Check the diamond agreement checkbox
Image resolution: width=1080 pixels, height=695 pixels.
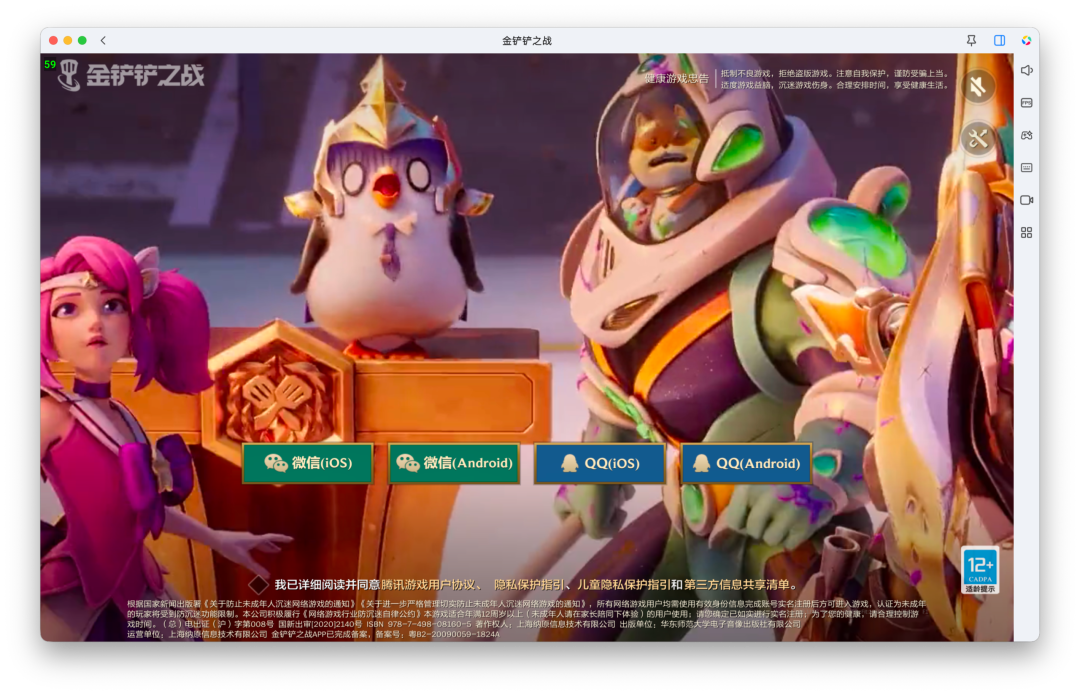(258, 585)
